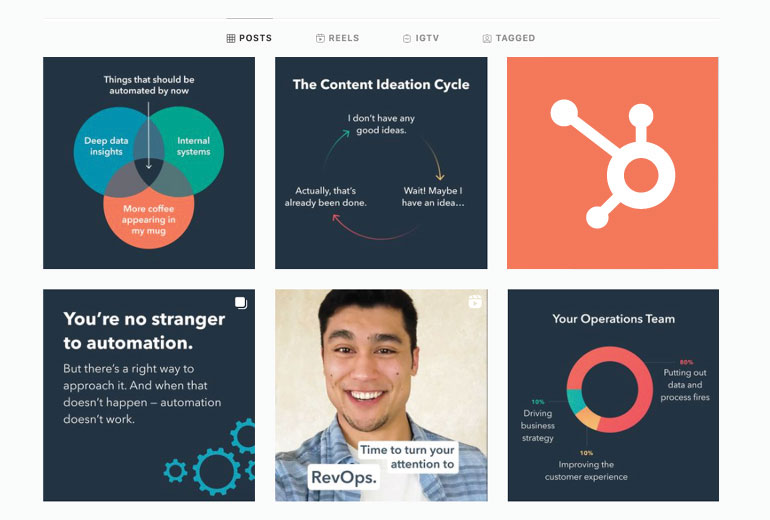Open the Venn diagram automation post
This screenshot has width=770, height=520.
pos(149,163)
